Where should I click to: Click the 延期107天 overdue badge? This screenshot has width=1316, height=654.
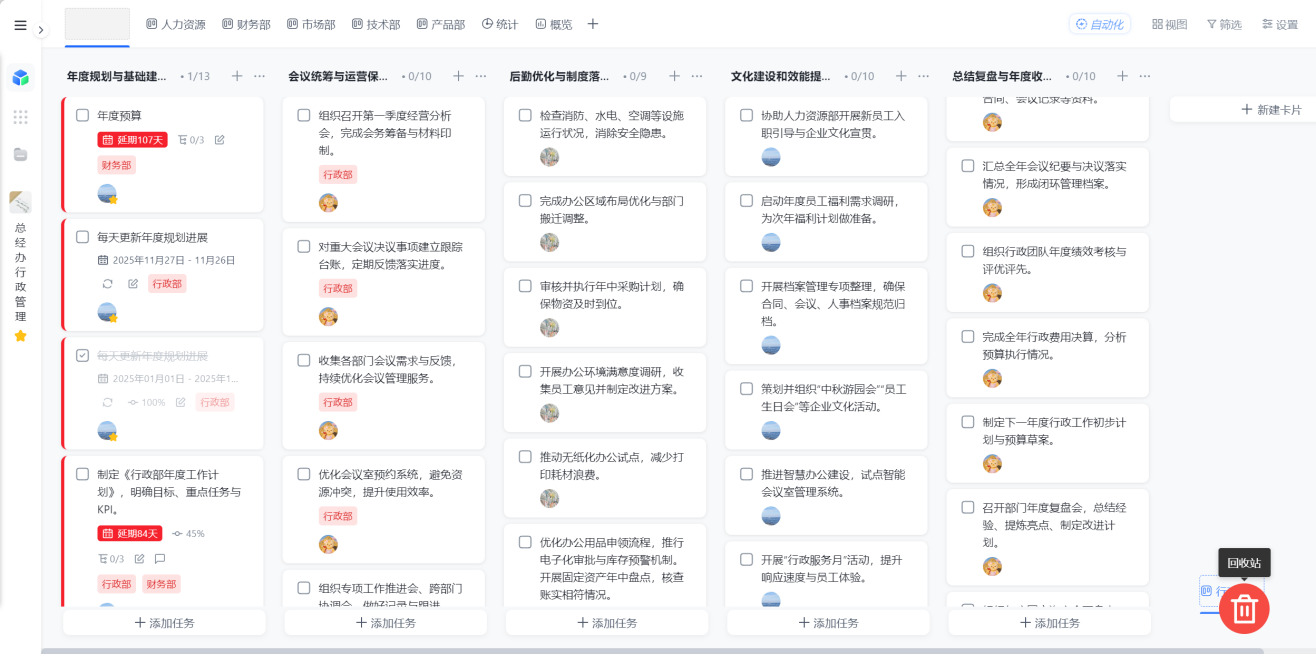tap(132, 140)
